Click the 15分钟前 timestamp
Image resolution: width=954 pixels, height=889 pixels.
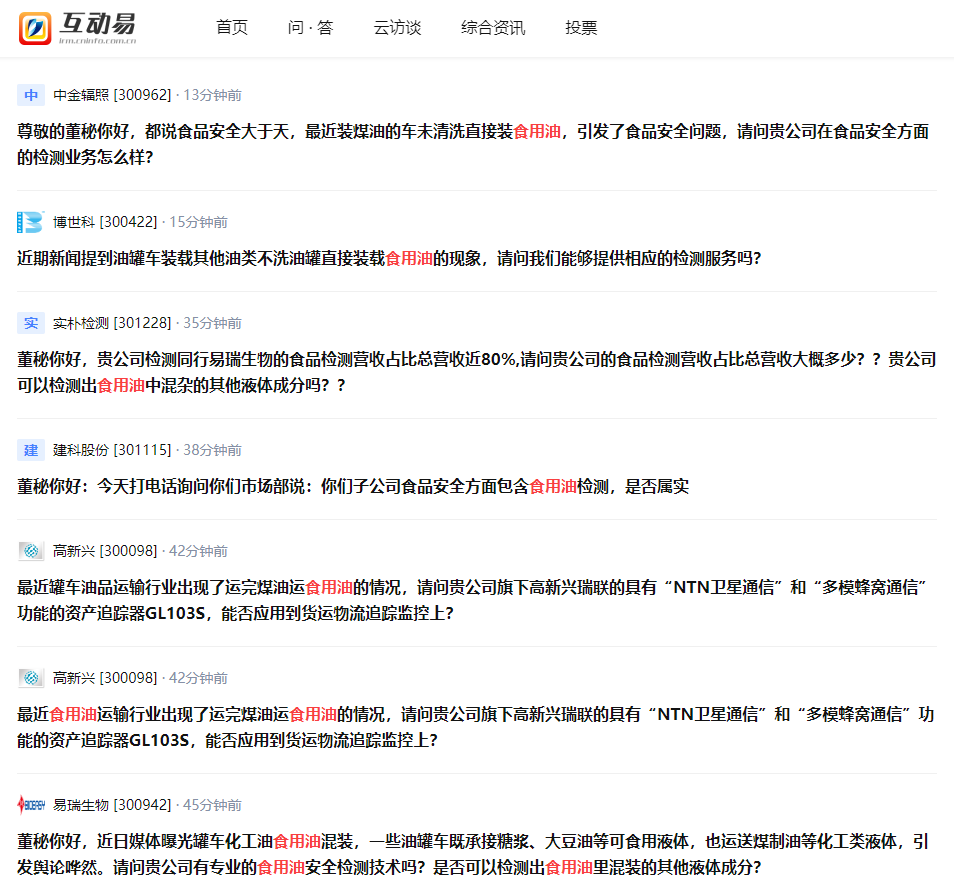pyautogui.click(x=198, y=222)
